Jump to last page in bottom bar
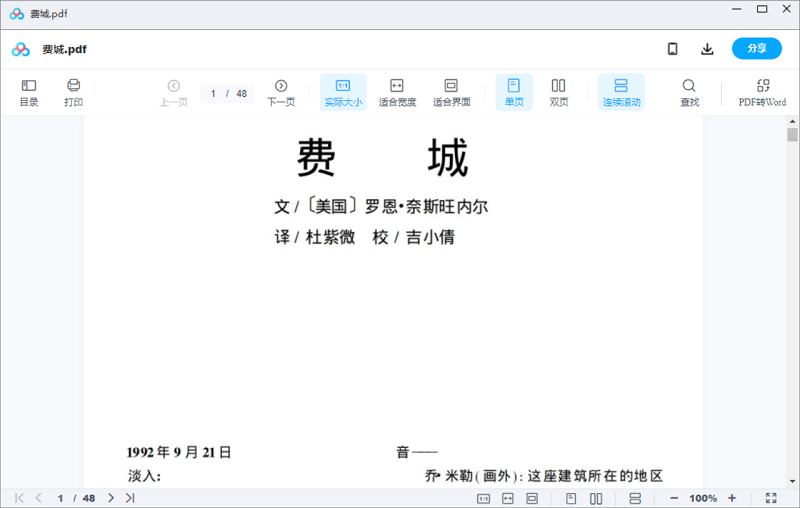Viewport: 800px width, 508px height. point(130,498)
